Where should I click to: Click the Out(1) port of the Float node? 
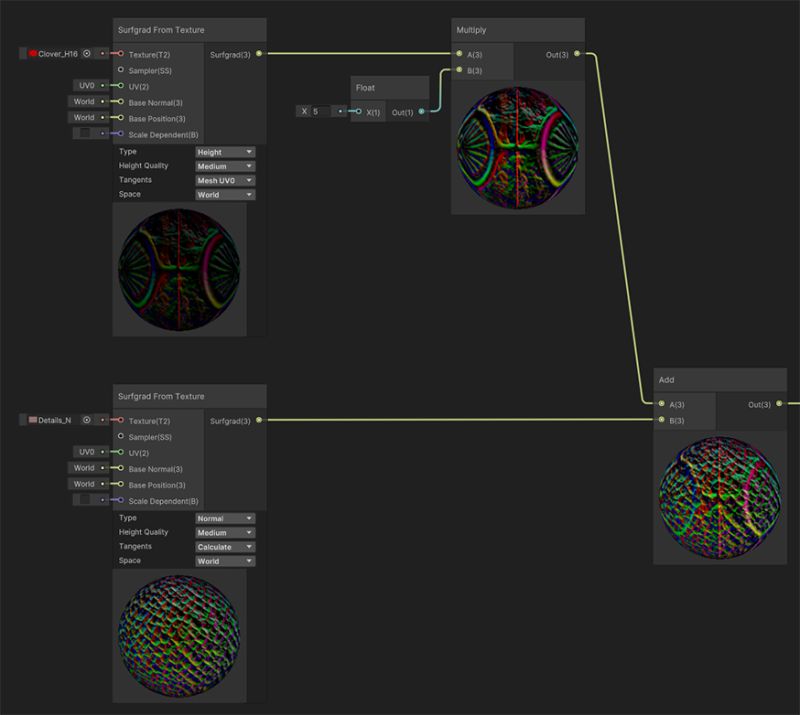point(422,113)
